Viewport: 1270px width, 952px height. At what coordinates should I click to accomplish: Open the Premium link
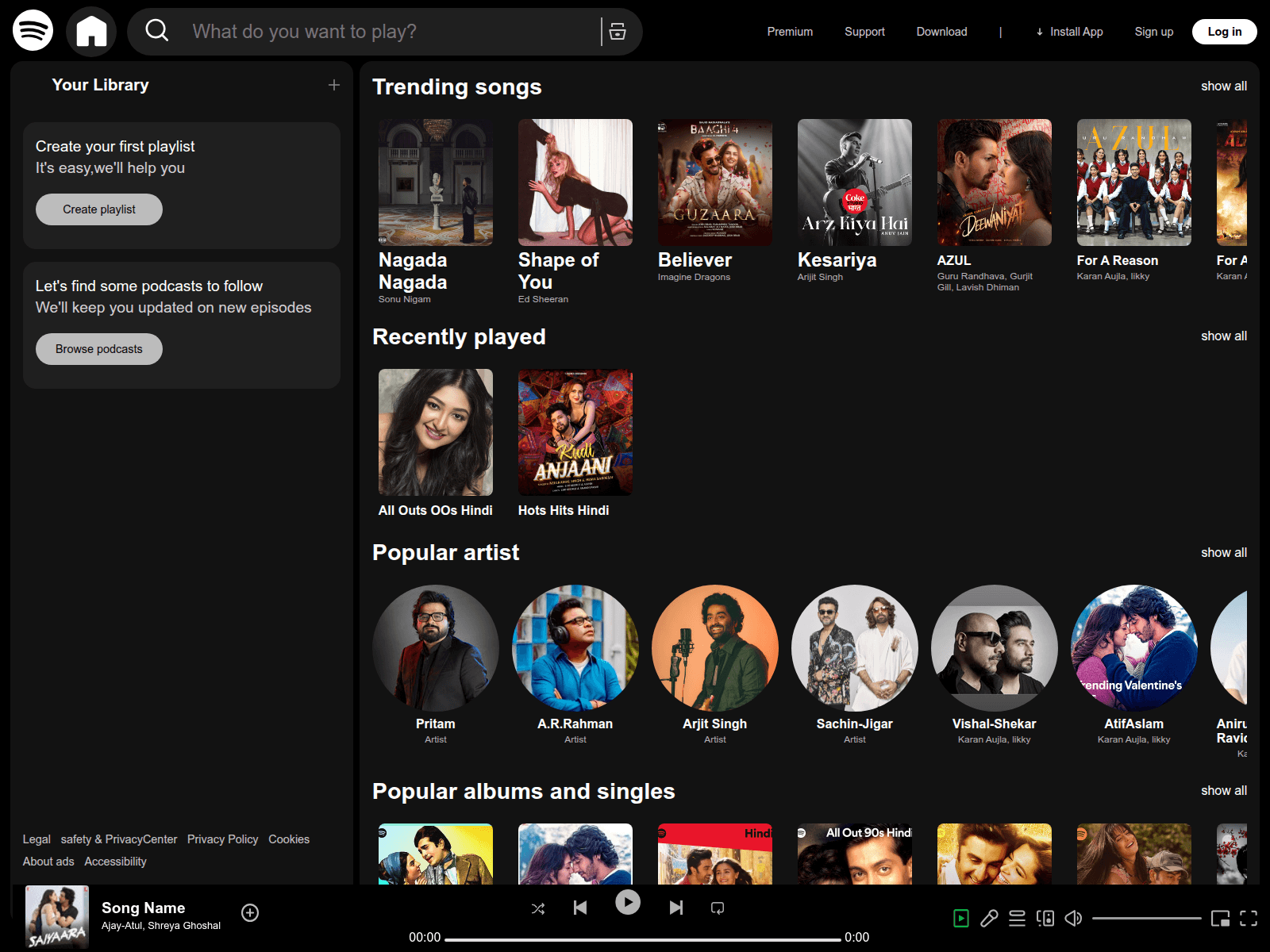coord(790,32)
